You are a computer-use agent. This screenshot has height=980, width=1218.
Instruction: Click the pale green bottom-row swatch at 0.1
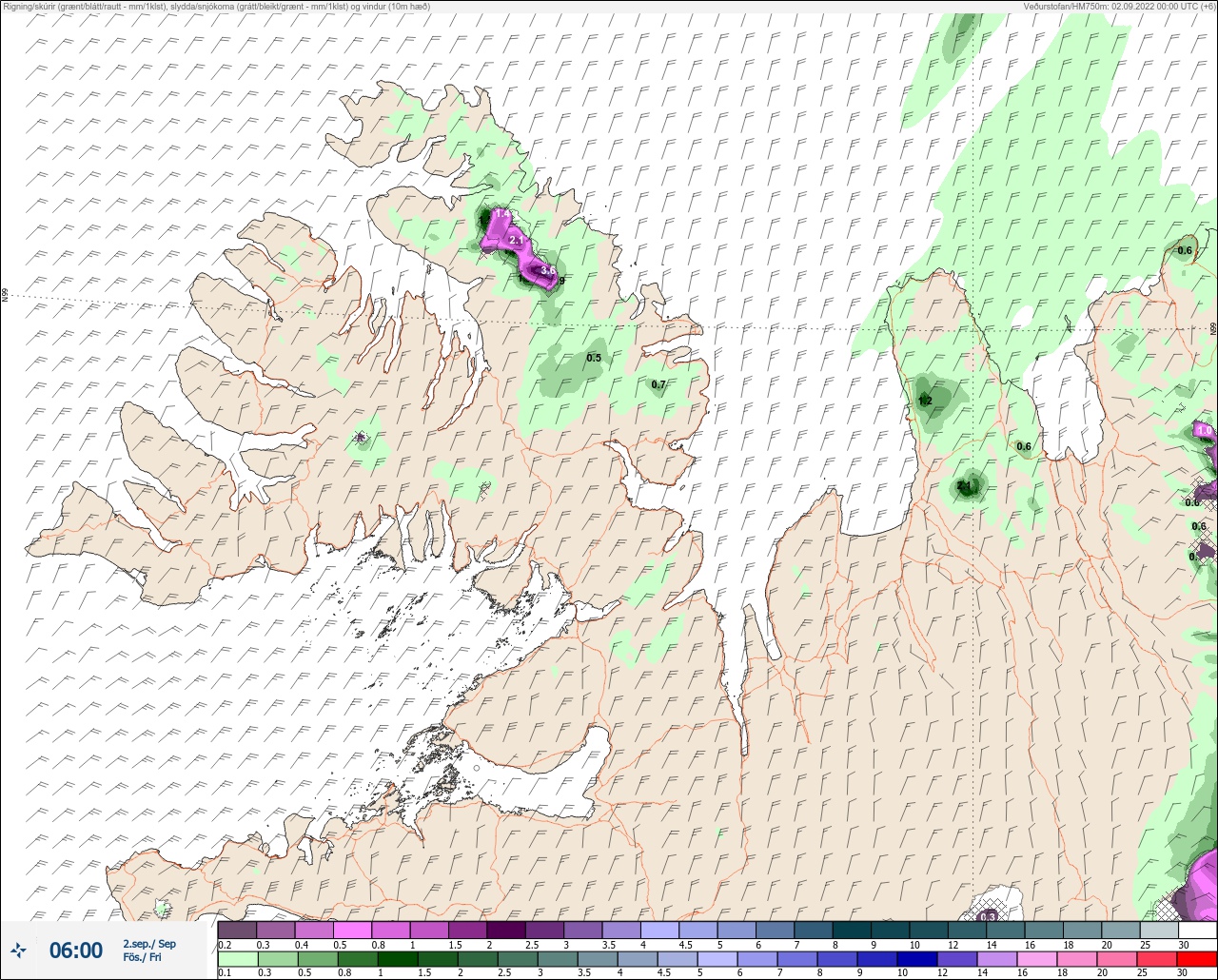[237, 959]
